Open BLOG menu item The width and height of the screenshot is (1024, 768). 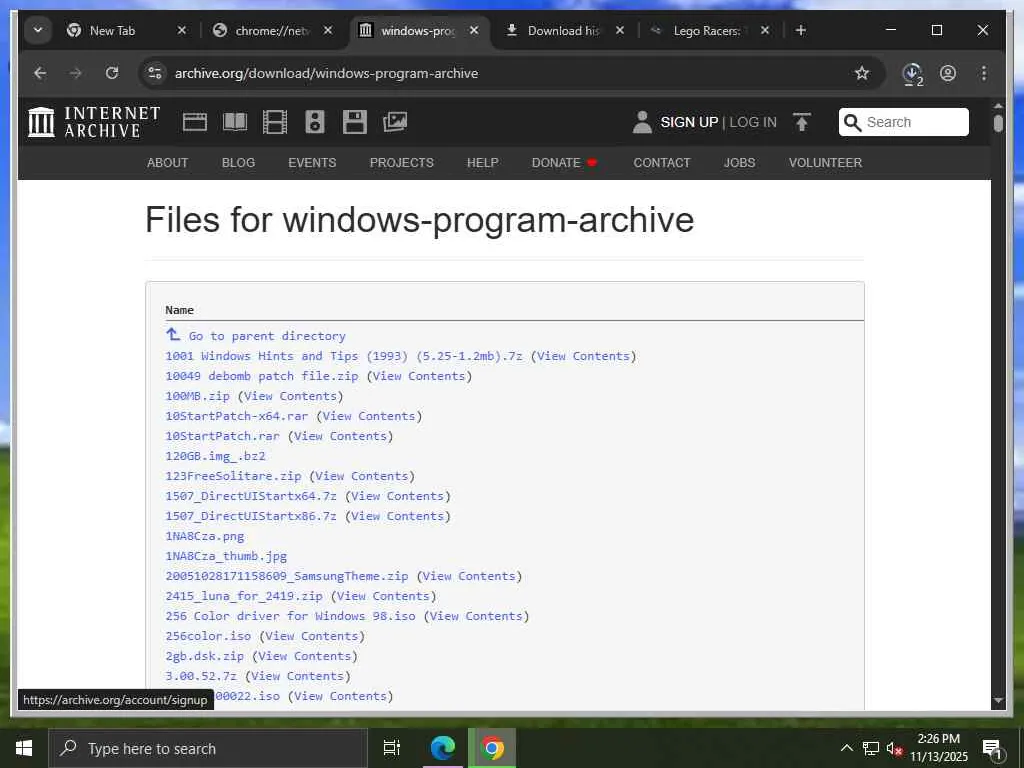click(238, 163)
